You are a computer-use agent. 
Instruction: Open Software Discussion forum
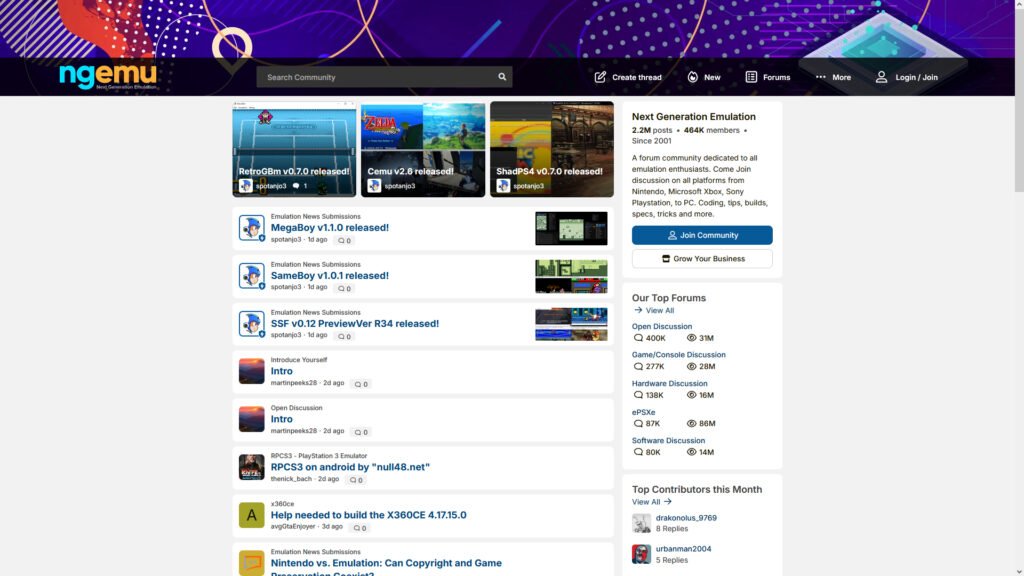(x=668, y=441)
